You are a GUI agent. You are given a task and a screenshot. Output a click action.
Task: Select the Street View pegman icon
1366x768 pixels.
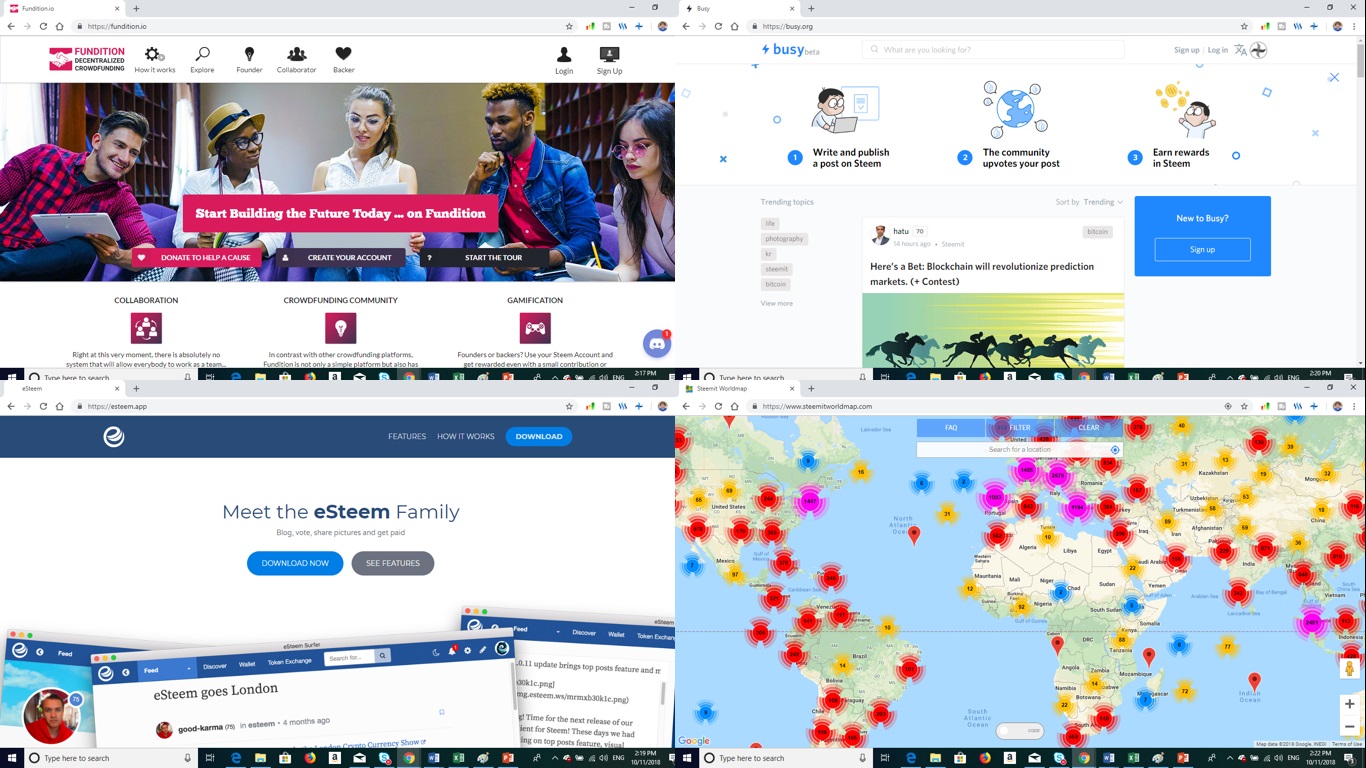tap(1350, 668)
